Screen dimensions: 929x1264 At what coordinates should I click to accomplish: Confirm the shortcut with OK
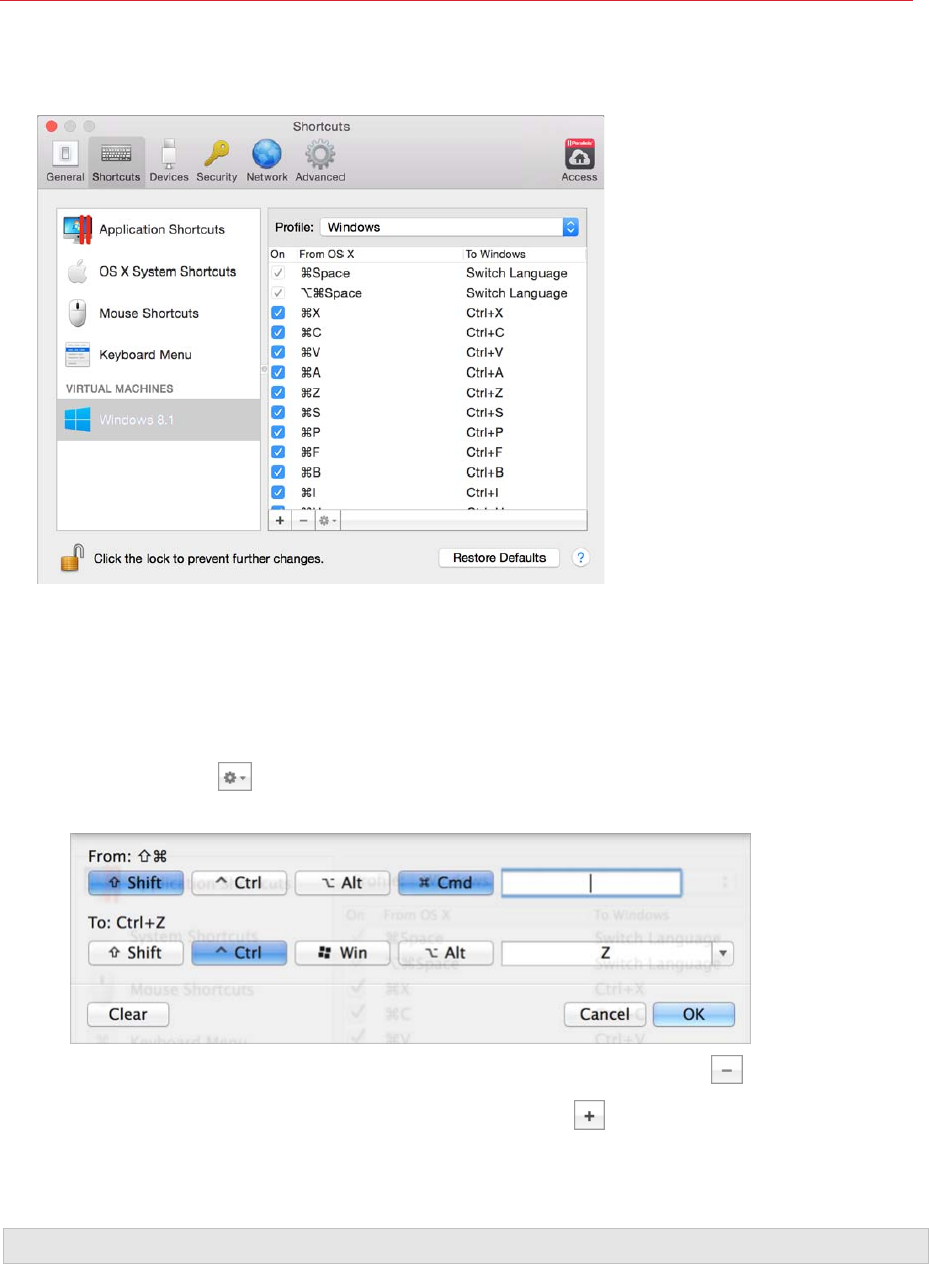tap(694, 1014)
